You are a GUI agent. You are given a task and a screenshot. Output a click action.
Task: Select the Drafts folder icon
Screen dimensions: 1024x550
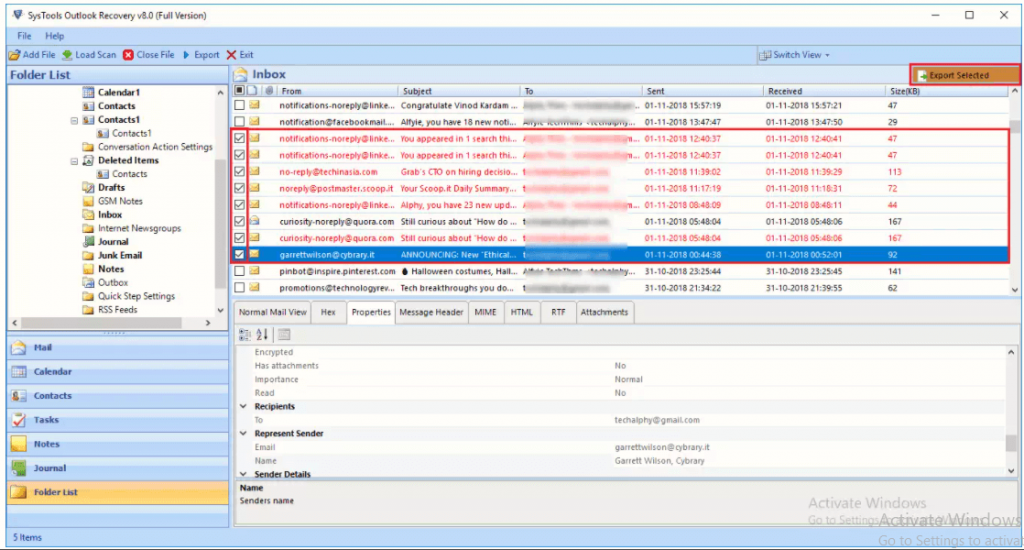pyautogui.click(x=88, y=187)
